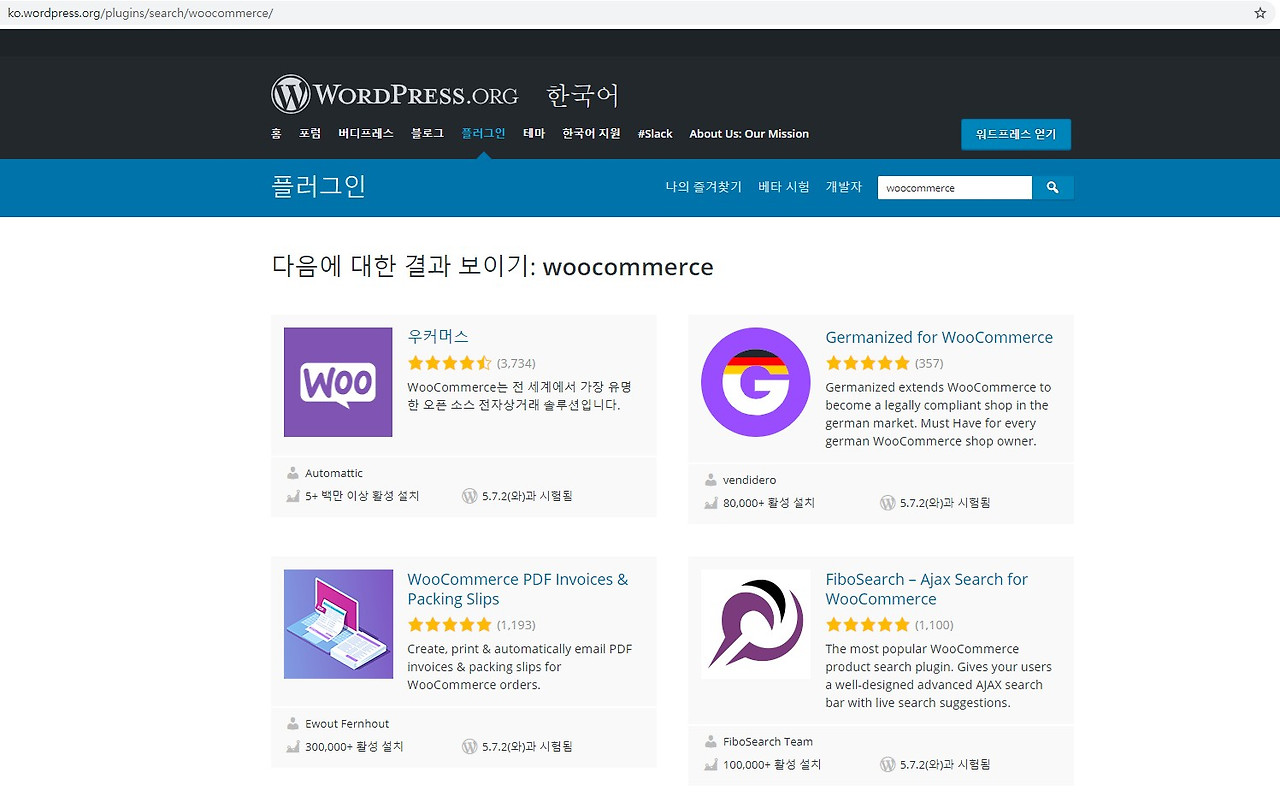Open the Germanized G plugin icon
The height and width of the screenshot is (802, 1280).
755,382
